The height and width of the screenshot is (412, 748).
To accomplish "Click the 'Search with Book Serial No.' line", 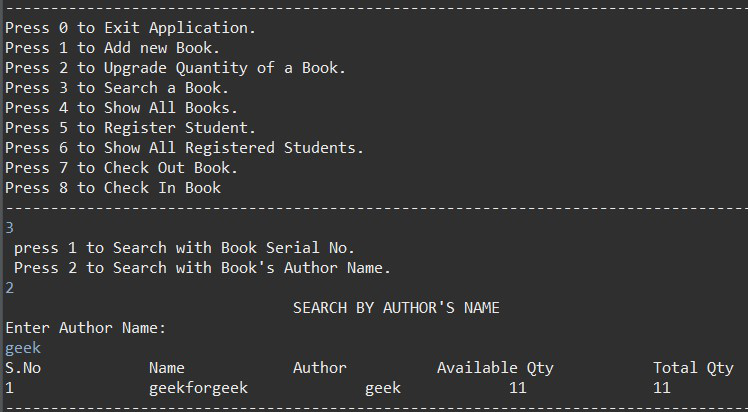I will 184,248.
